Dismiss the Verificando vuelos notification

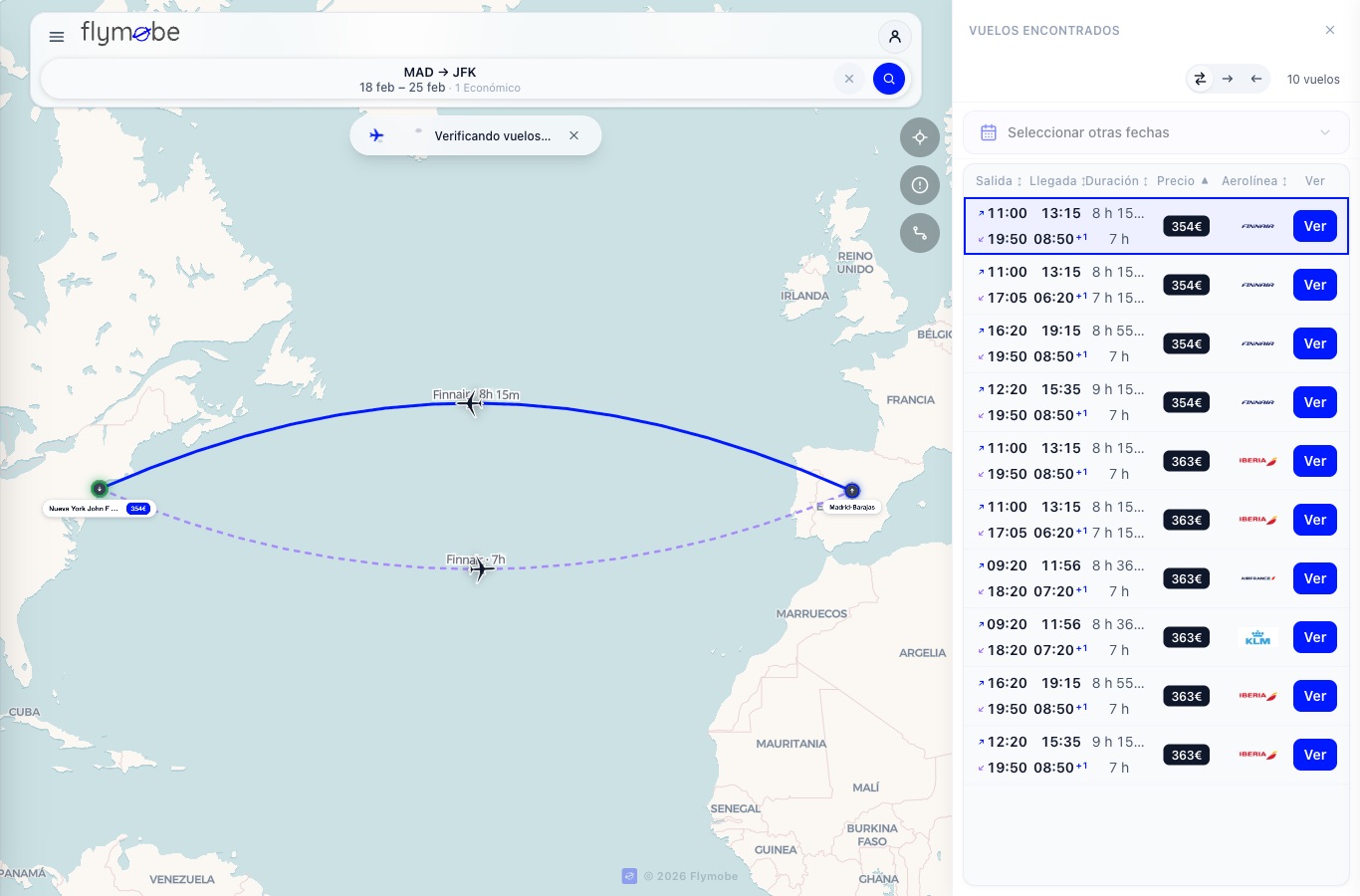pos(573,135)
